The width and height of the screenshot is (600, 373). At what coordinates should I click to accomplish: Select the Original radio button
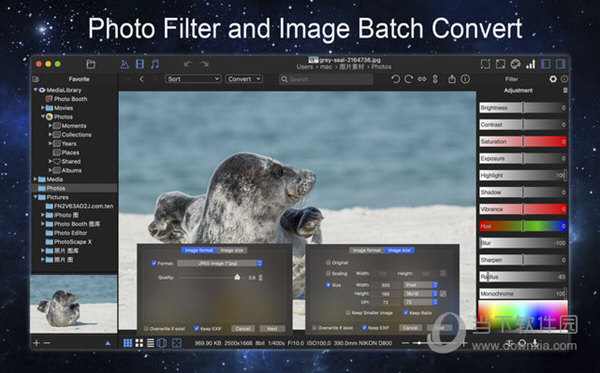coord(328,262)
